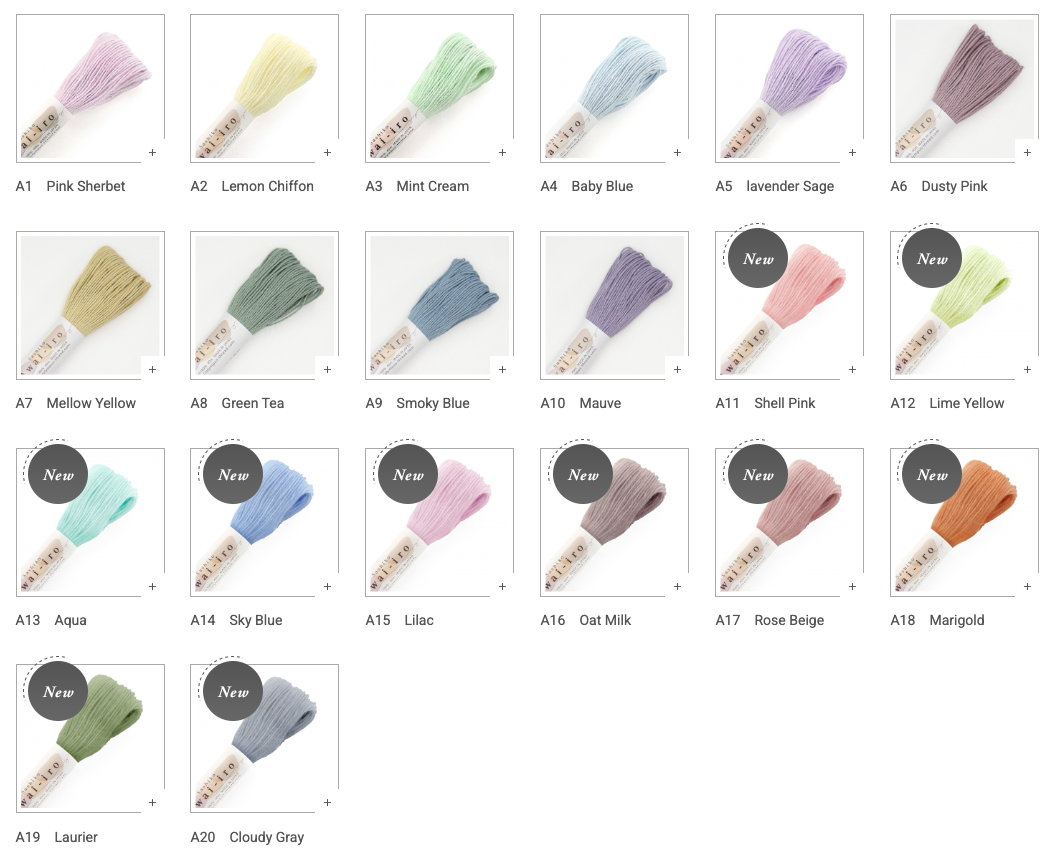The image size is (1049, 849).
Task: Expand the plus icon on A12 Lime Yellow
Action: pyautogui.click(x=1028, y=369)
